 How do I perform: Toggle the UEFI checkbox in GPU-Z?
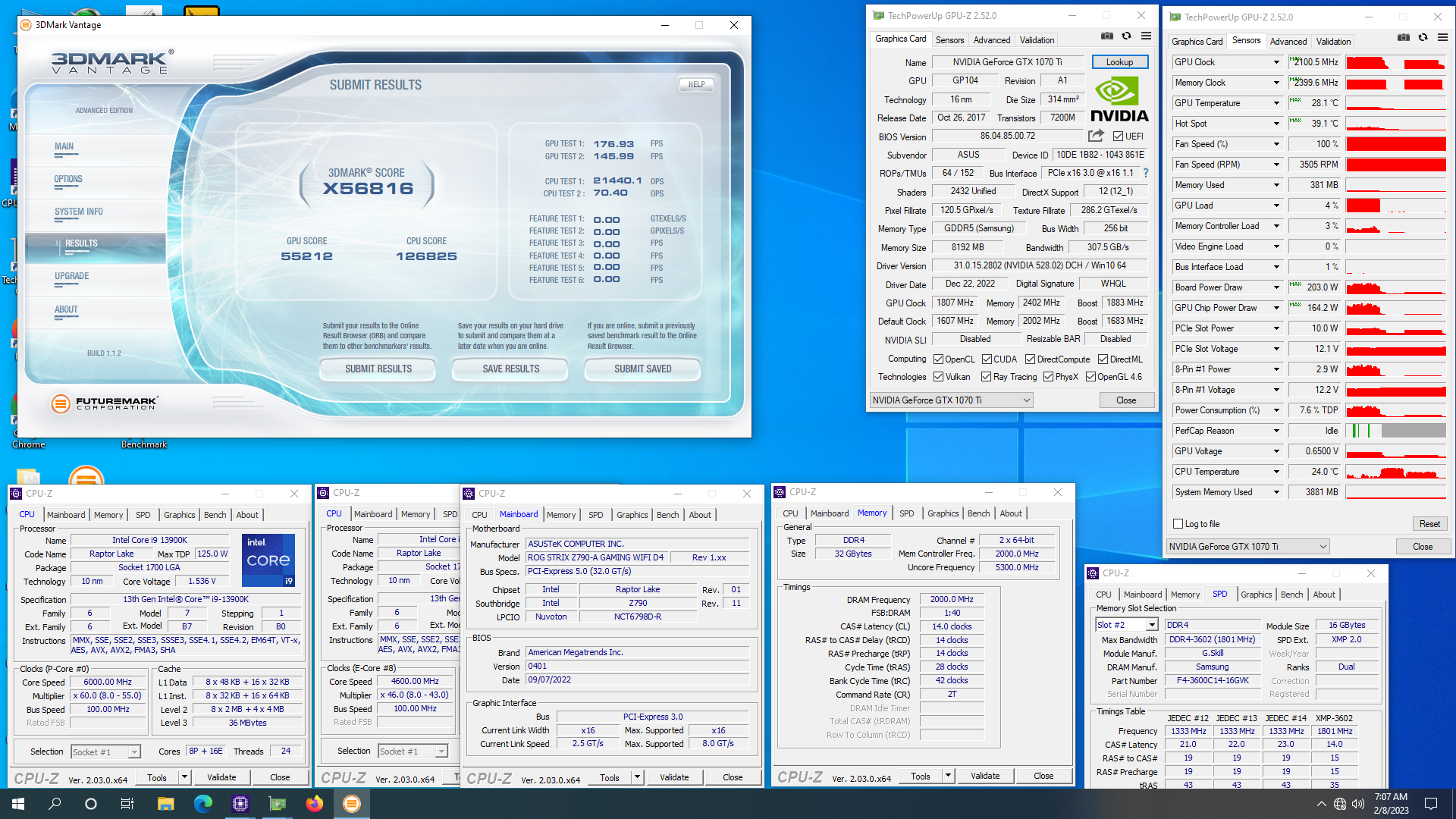(1118, 136)
